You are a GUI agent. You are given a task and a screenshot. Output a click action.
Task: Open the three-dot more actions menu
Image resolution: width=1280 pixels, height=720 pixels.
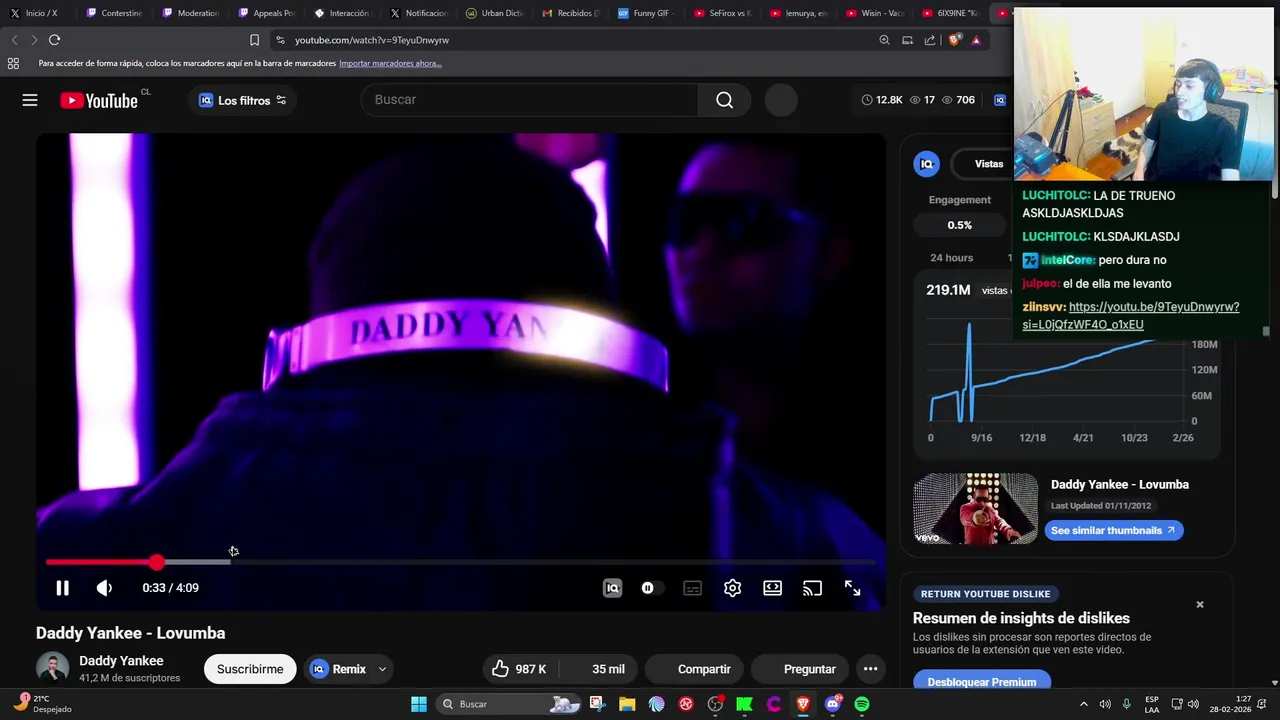[870, 669]
